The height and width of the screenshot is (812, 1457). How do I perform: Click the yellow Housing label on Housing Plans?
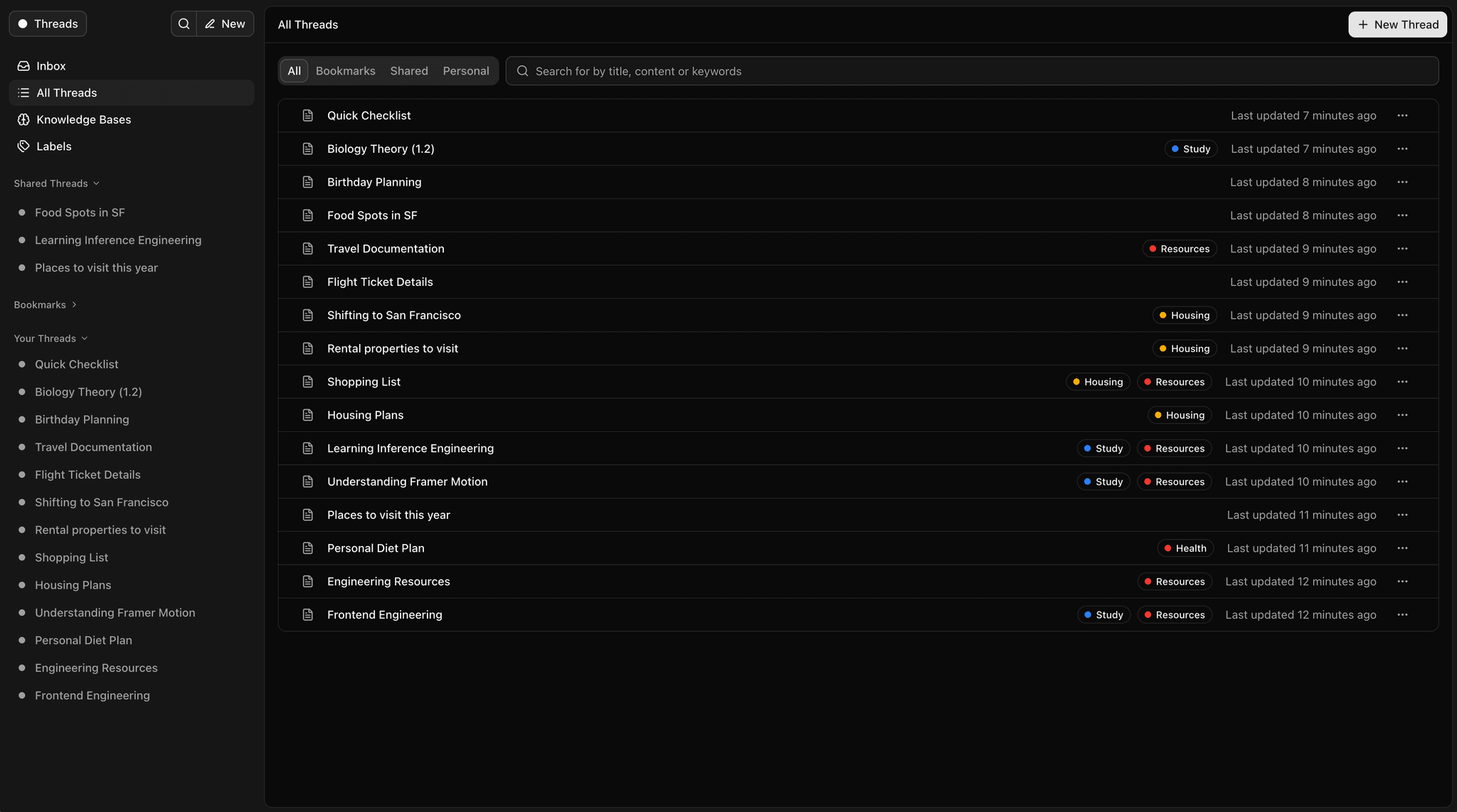pyautogui.click(x=1180, y=415)
